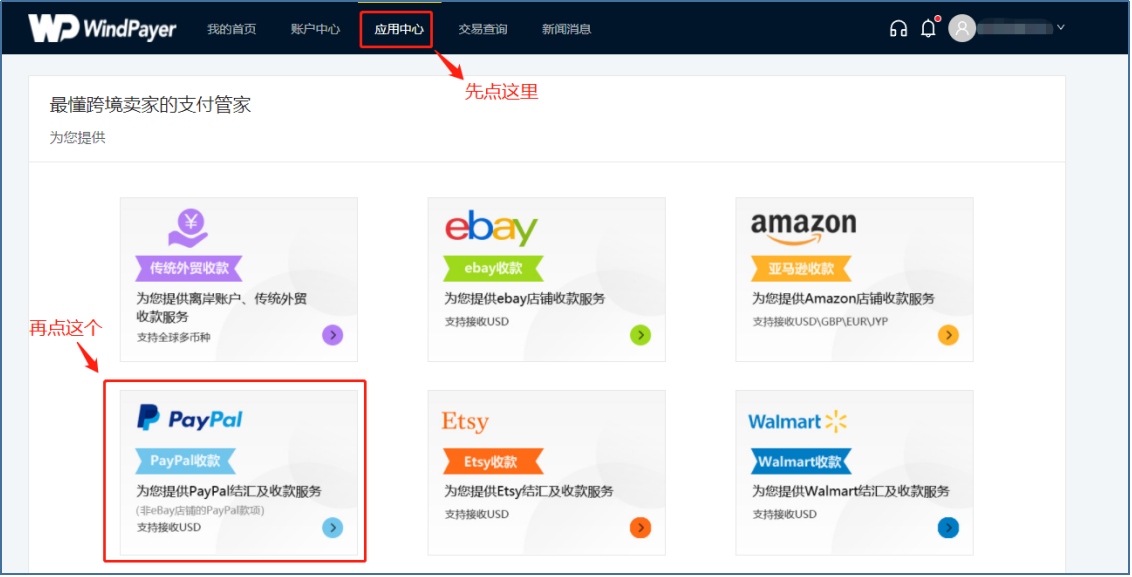The width and height of the screenshot is (1132, 577).
Task: Click the user avatar icon
Action: coord(962,28)
